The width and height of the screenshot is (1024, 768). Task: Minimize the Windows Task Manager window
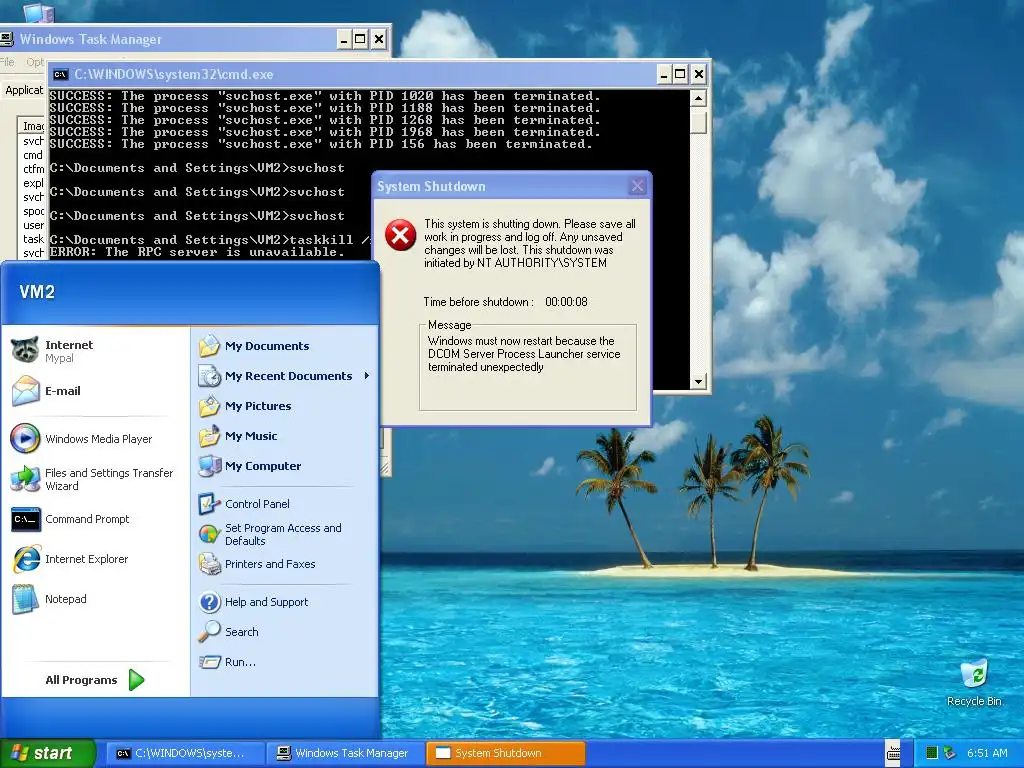(344, 39)
